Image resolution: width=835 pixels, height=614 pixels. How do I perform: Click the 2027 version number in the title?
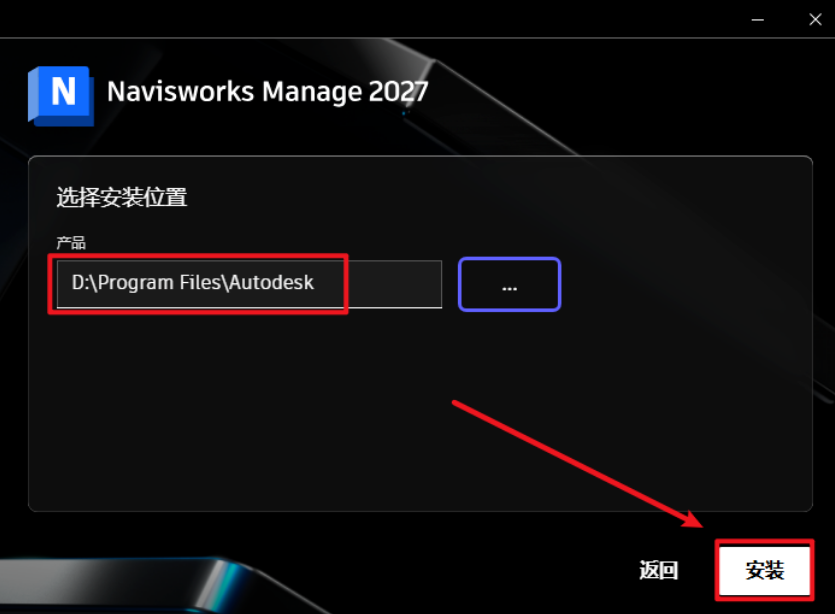click(x=398, y=92)
